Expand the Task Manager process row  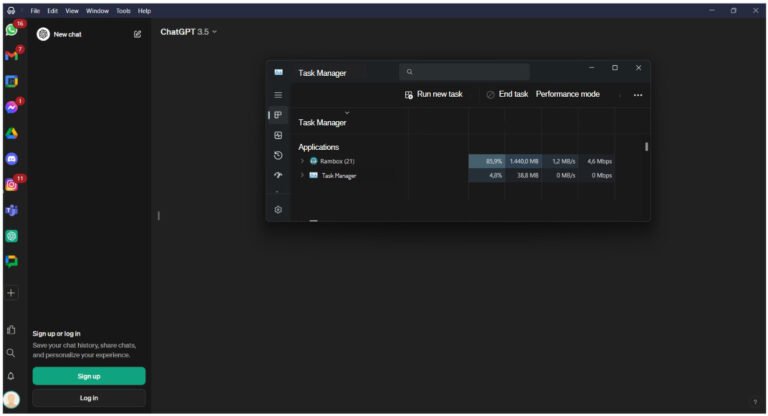(x=302, y=175)
